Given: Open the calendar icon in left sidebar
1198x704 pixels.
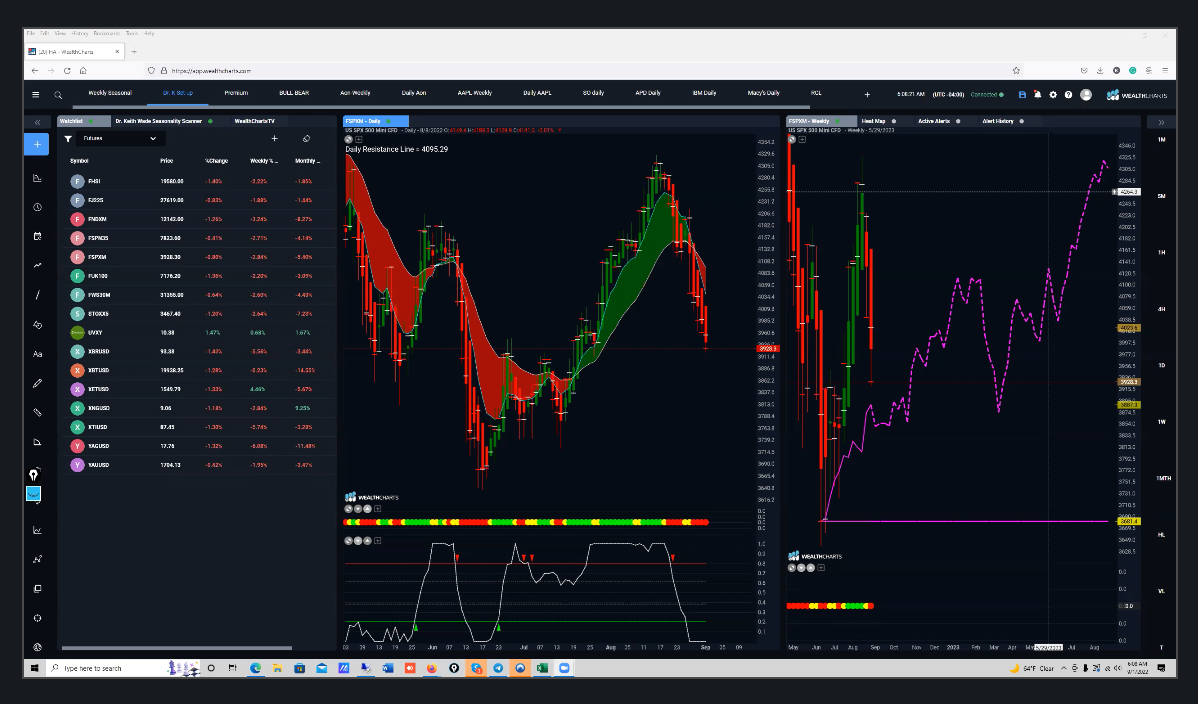Looking at the screenshot, I should coord(37,236).
